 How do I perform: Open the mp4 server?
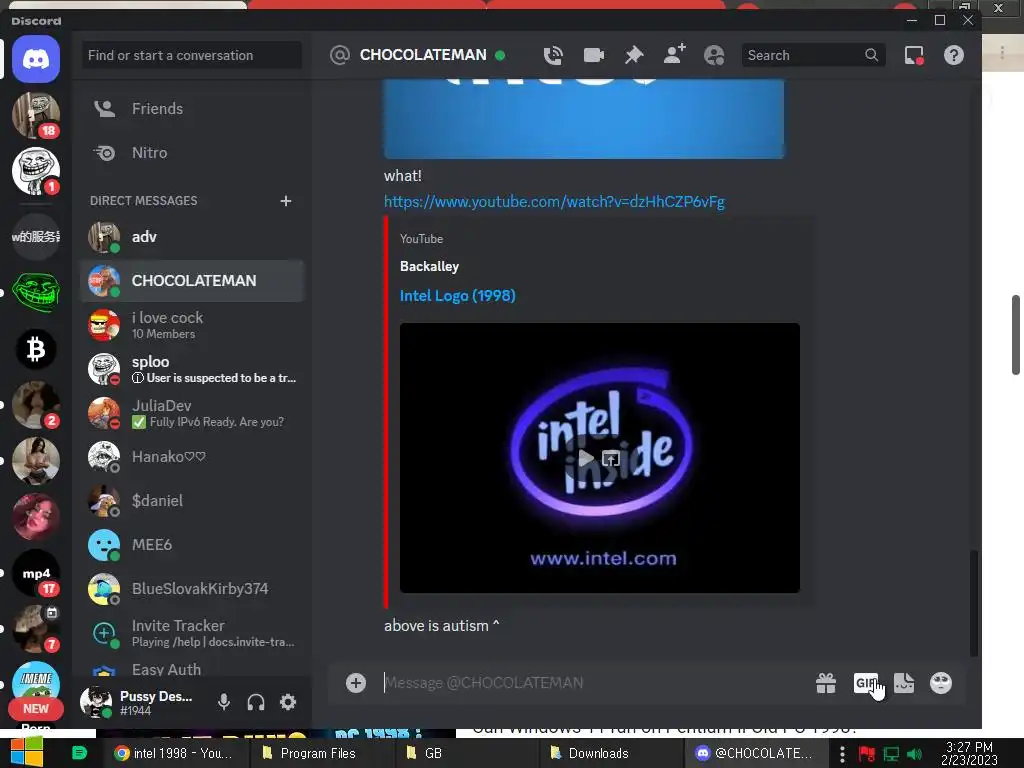[x=36, y=573]
